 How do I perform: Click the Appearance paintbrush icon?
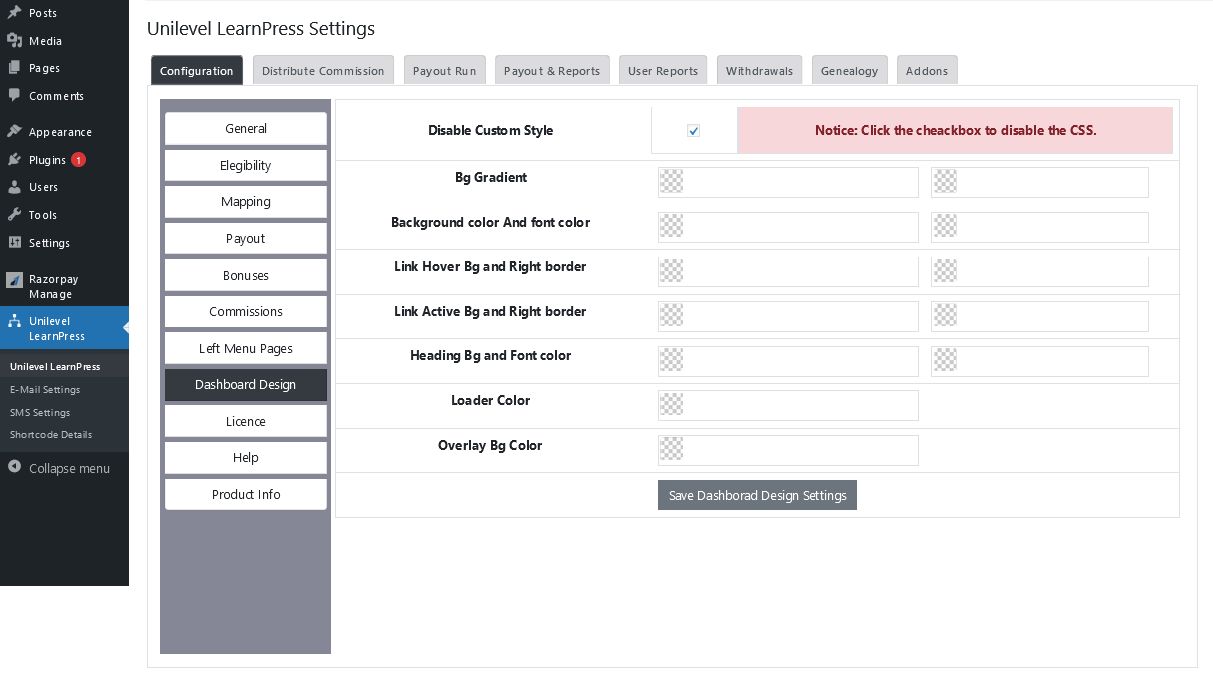tap(14, 132)
